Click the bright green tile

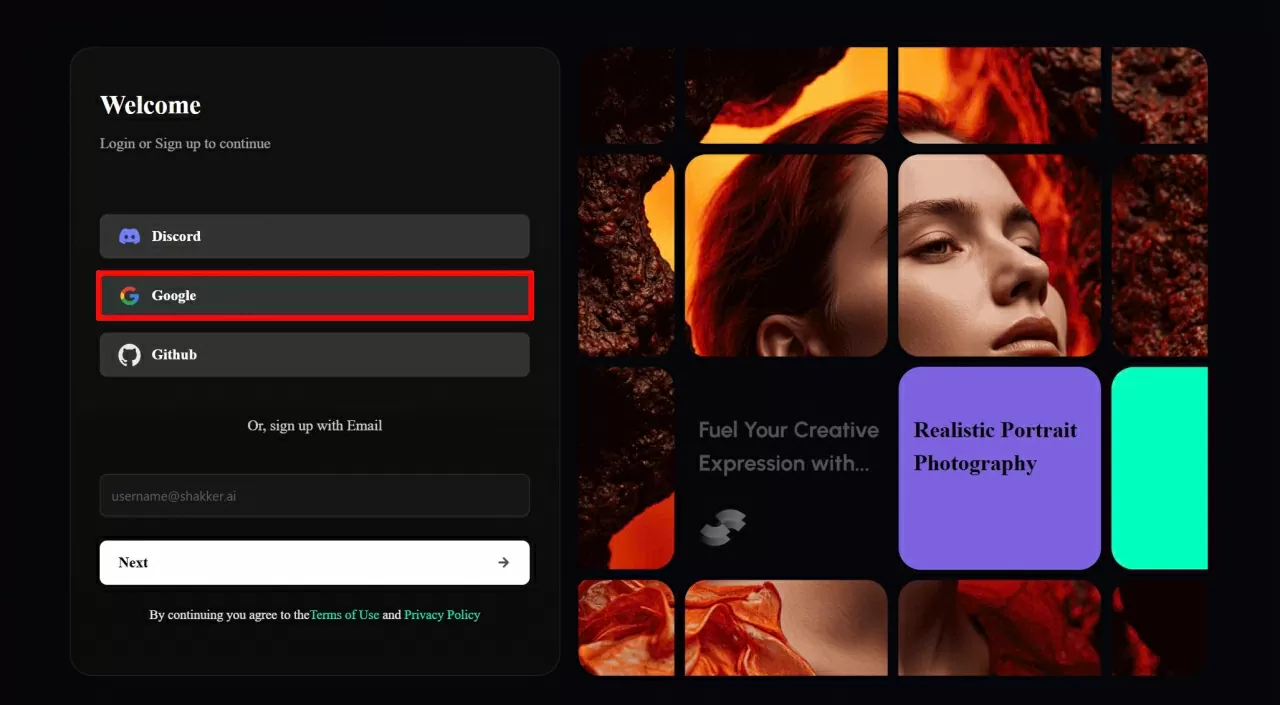tap(1159, 468)
